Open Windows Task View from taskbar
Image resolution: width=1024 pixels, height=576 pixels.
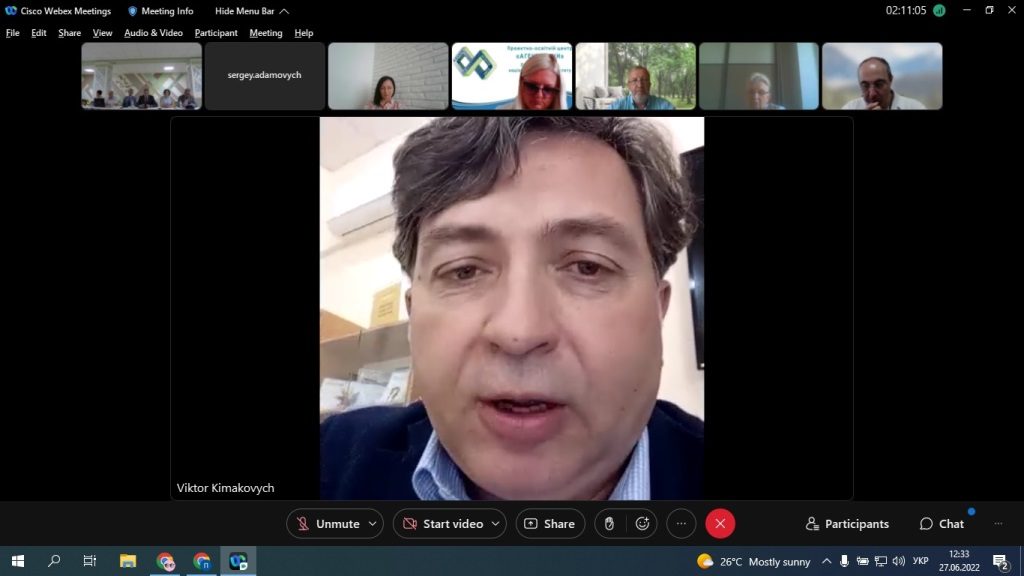(90, 561)
